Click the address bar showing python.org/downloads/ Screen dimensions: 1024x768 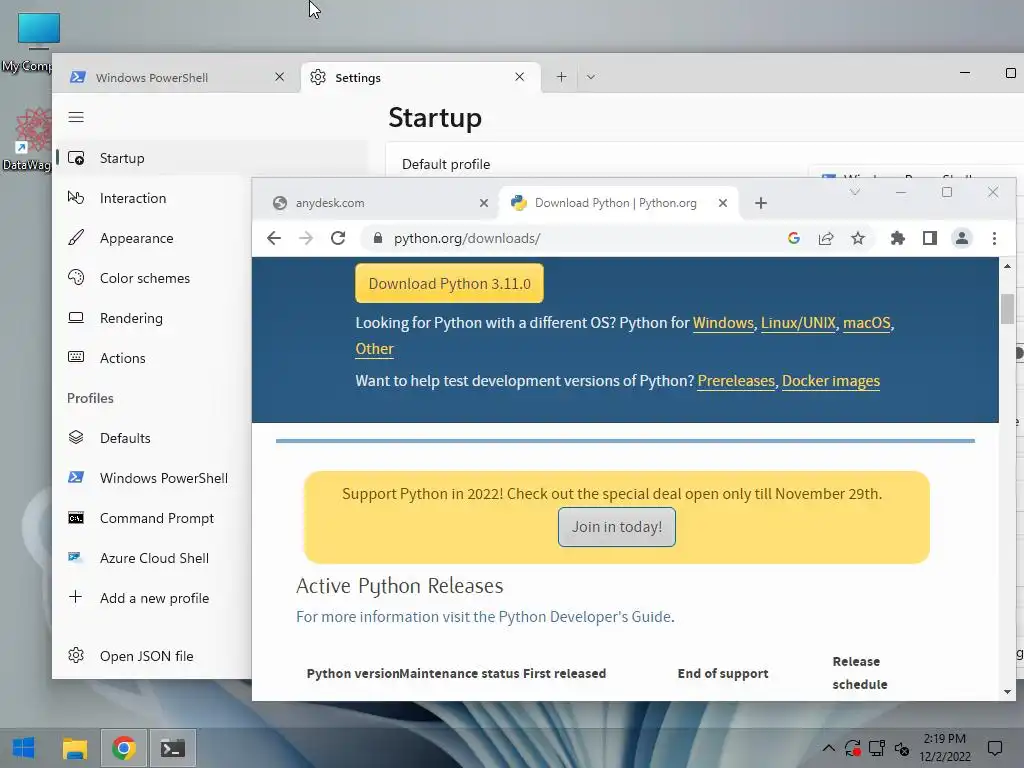click(x=466, y=238)
